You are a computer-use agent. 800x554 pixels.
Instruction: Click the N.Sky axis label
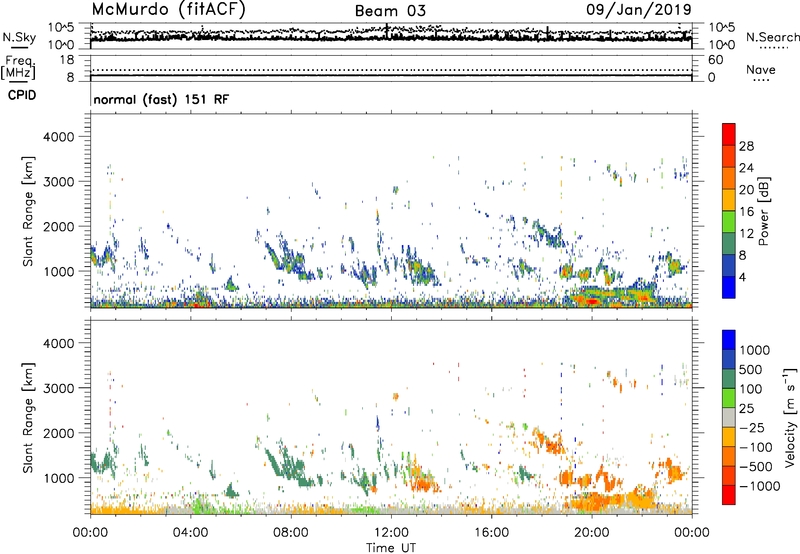pos(19,37)
